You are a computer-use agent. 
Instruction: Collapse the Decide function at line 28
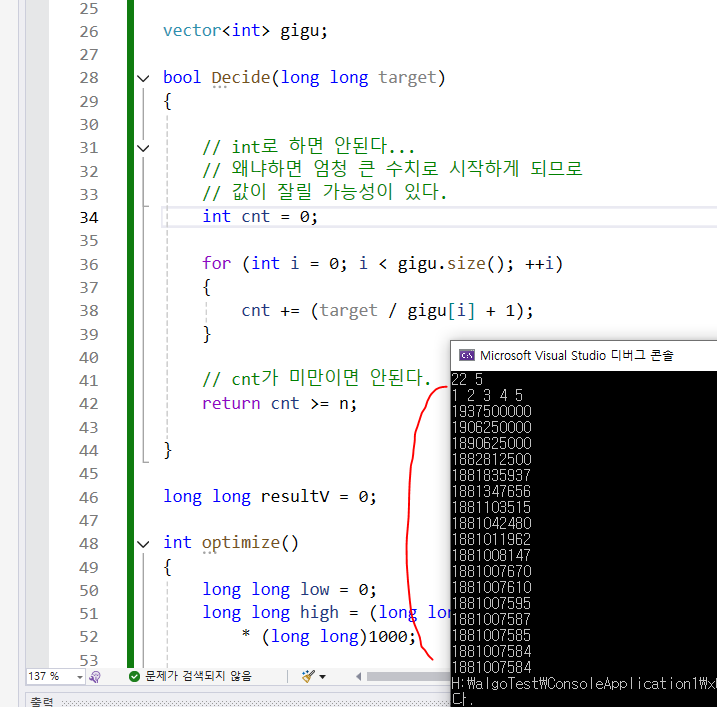tap(143, 79)
